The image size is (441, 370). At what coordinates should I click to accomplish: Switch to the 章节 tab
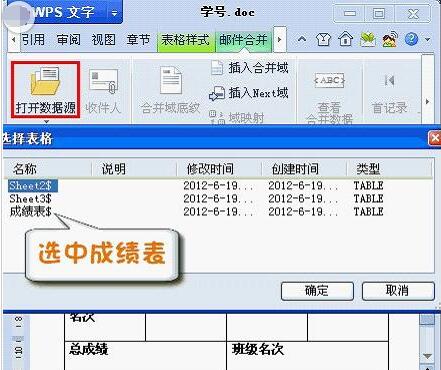pos(138,40)
